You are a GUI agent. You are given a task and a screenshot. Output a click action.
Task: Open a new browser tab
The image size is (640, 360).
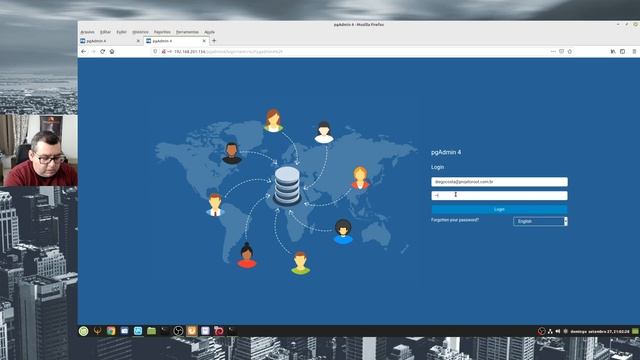coord(214,41)
